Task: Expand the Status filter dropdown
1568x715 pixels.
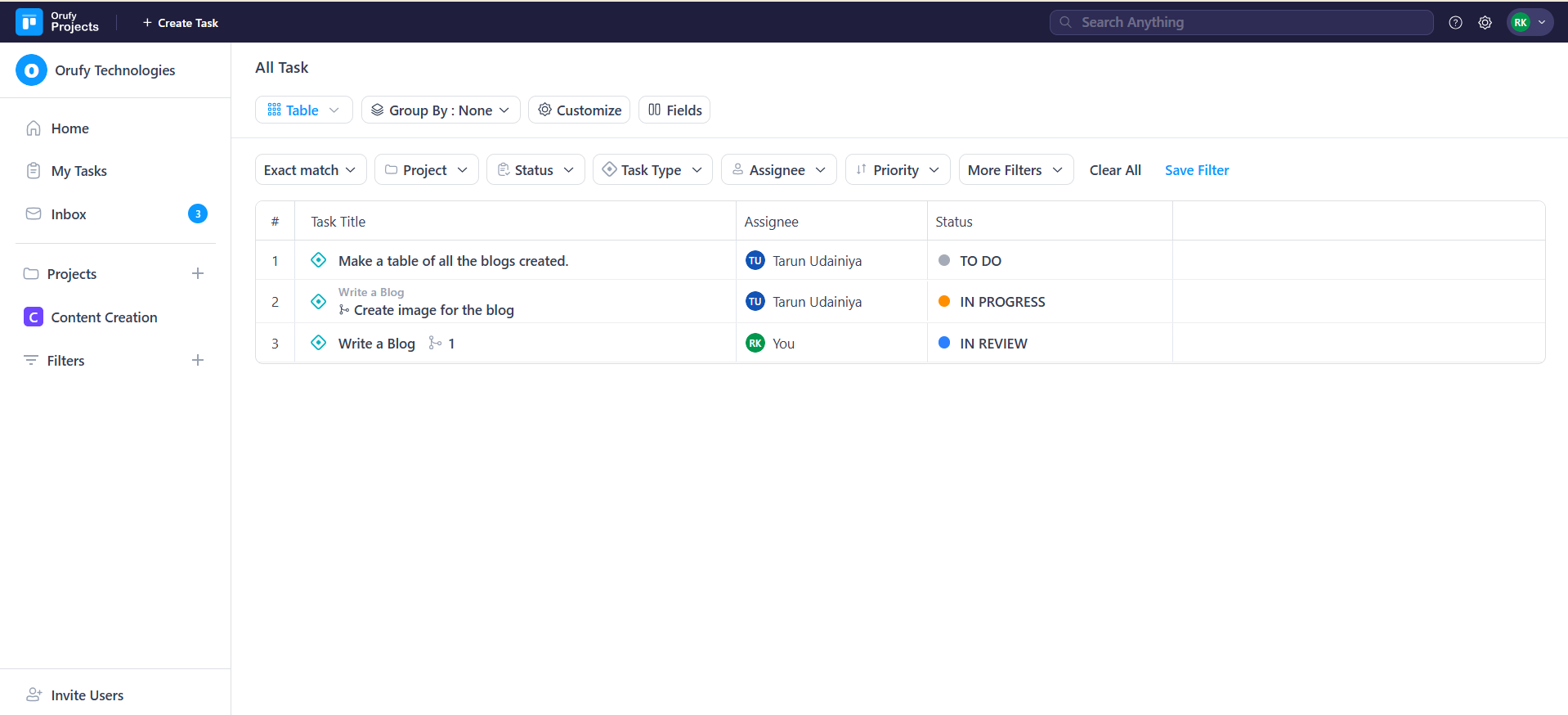Action: (x=535, y=170)
